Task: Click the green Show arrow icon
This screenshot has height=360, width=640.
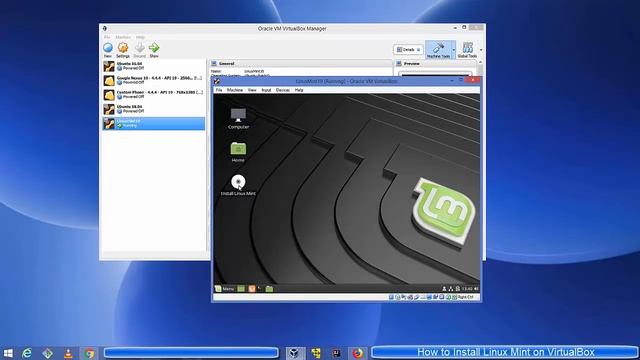Action: [154, 48]
